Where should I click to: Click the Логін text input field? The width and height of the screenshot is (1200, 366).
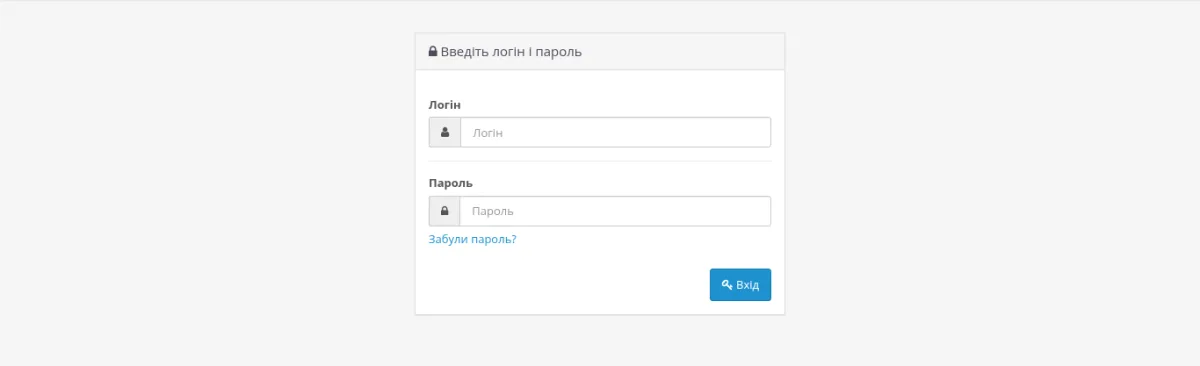point(615,132)
